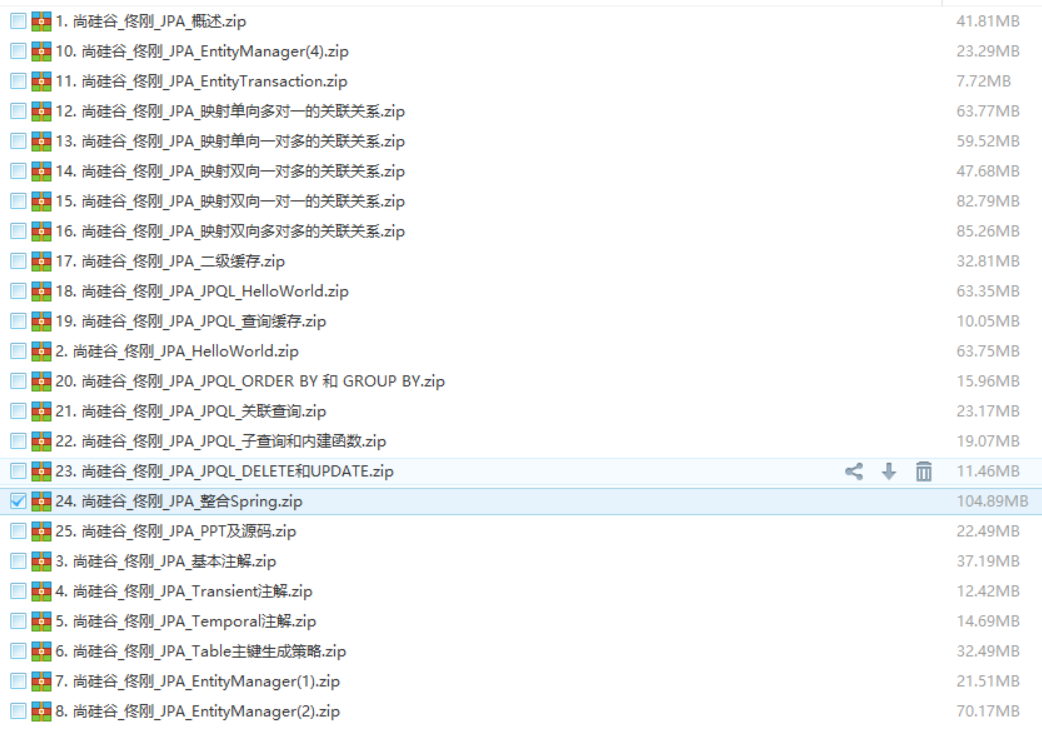Image resolution: width=1042 pixels, height=731 pixels.
Task: Click the trash delete icon on row 23
Action: pyautogui.click(x=924, y=471)
